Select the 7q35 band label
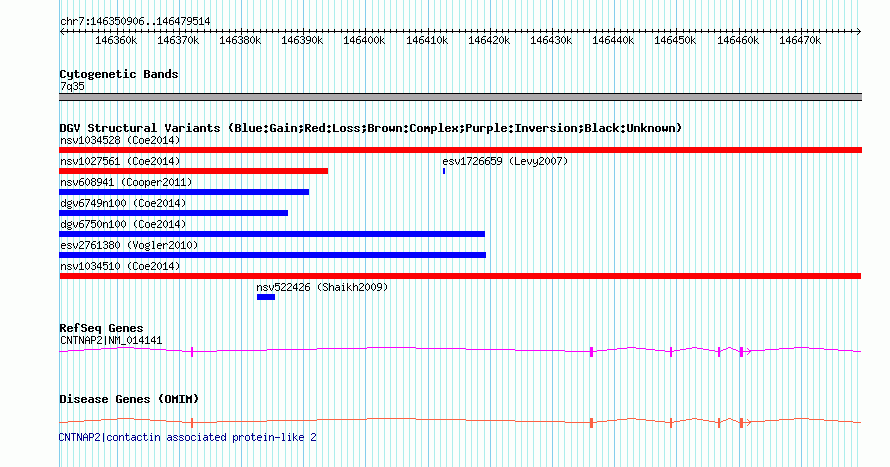 (x=72, y=87)
